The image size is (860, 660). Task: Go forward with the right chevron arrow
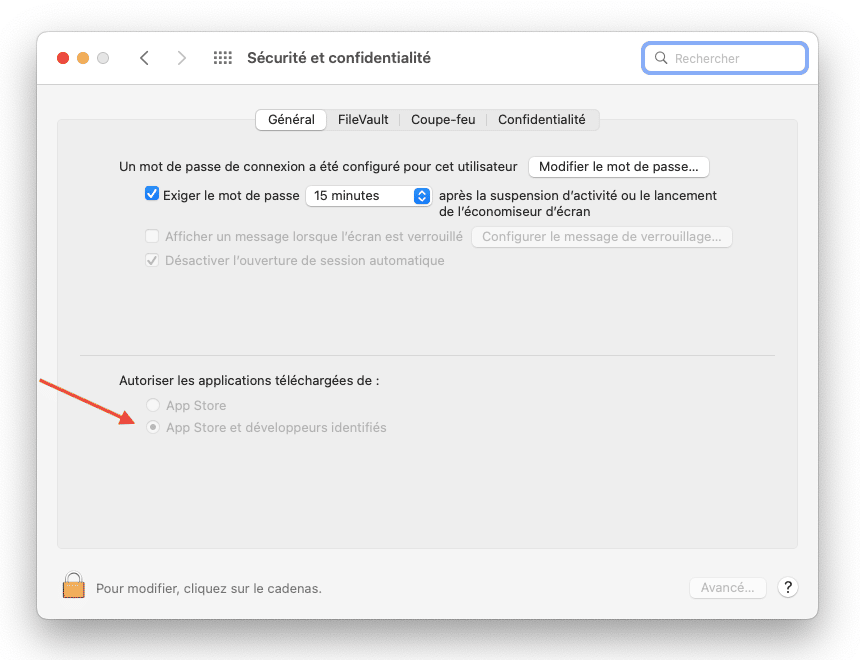click(x=182, y=58)
